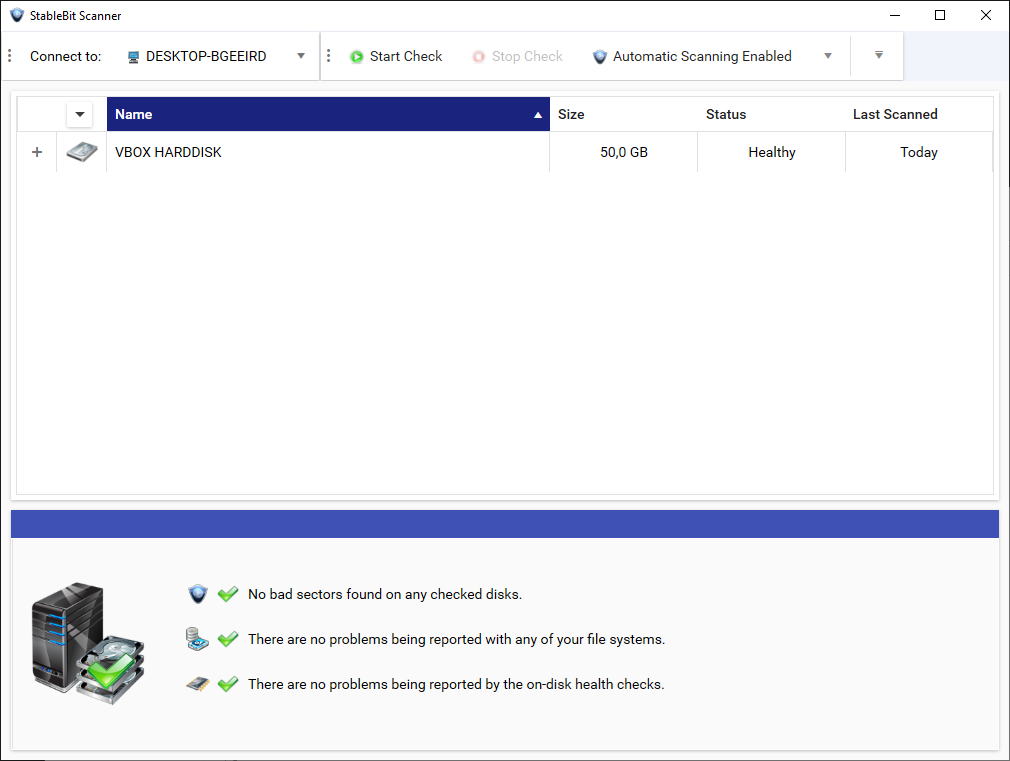Select the VBOX HARDDISK name cell
Viewport: 1010px width, 761px height.
[x=328, y=152]
